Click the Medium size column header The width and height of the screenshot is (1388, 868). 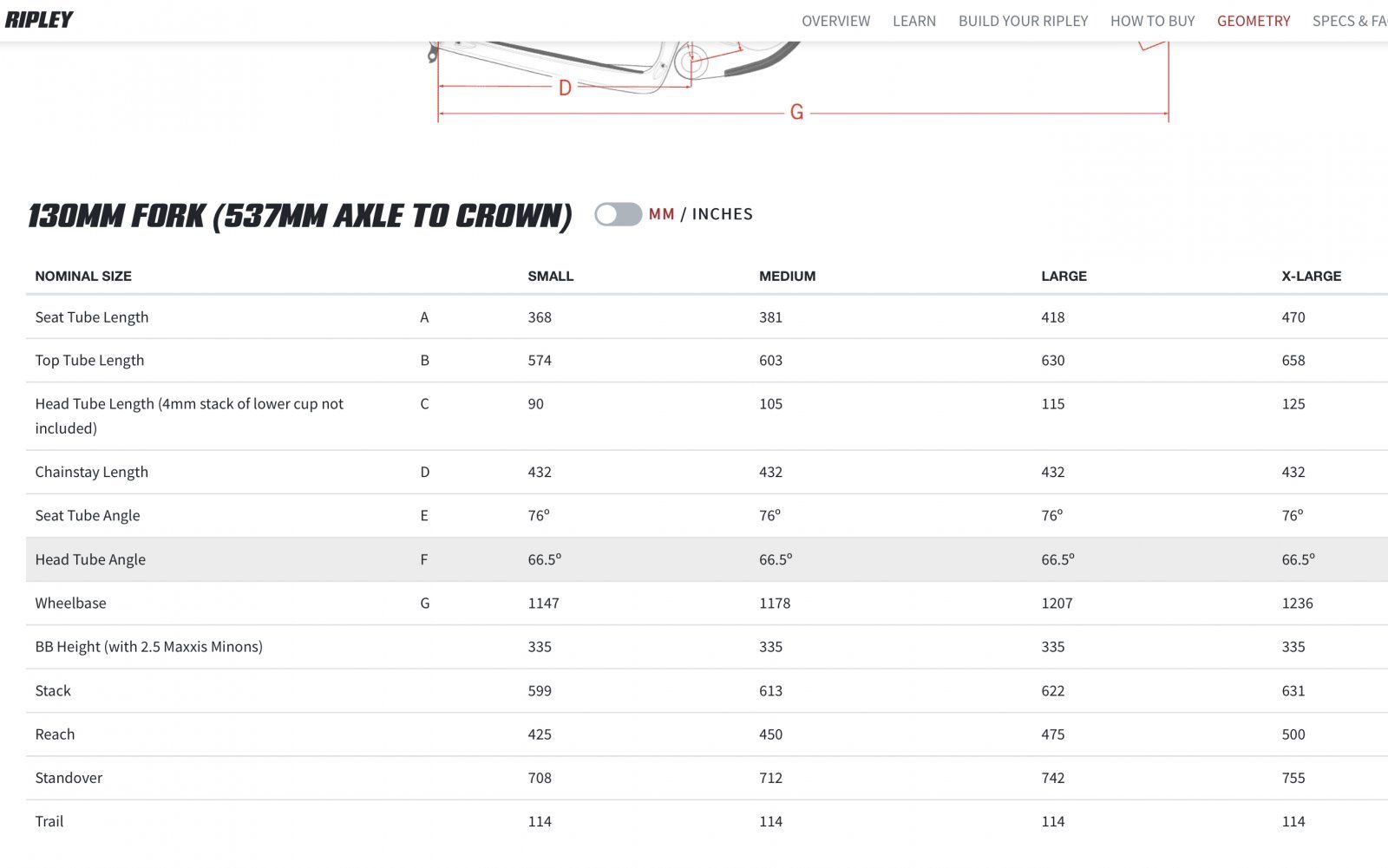(x=787, y=276)
